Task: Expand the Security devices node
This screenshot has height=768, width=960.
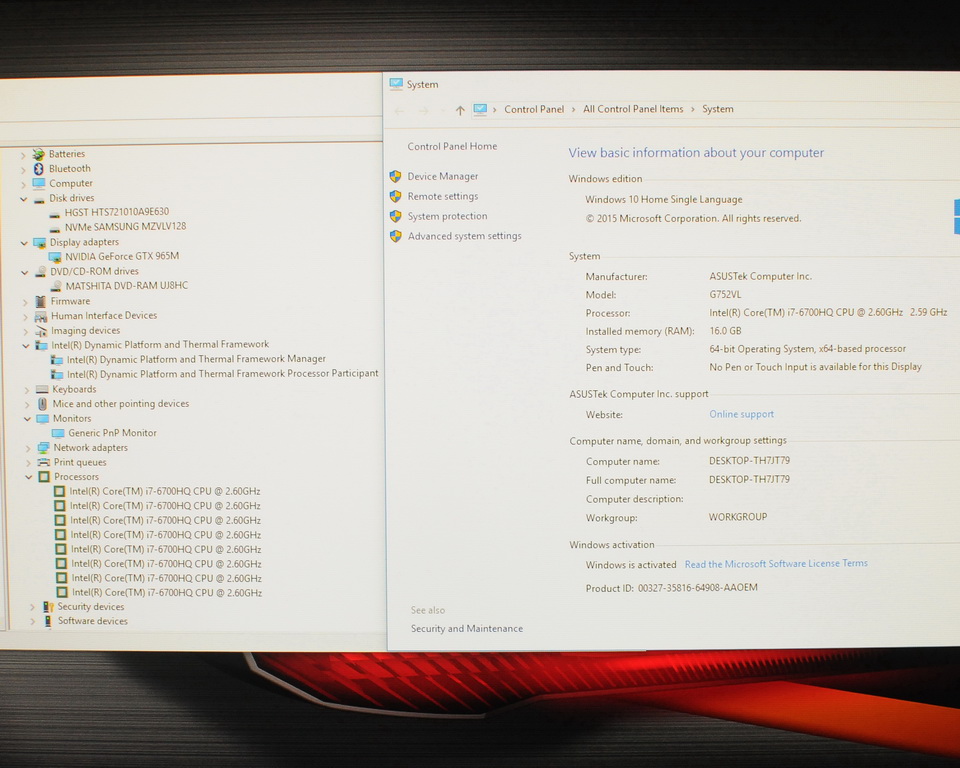Action: (x=32, y=608)
